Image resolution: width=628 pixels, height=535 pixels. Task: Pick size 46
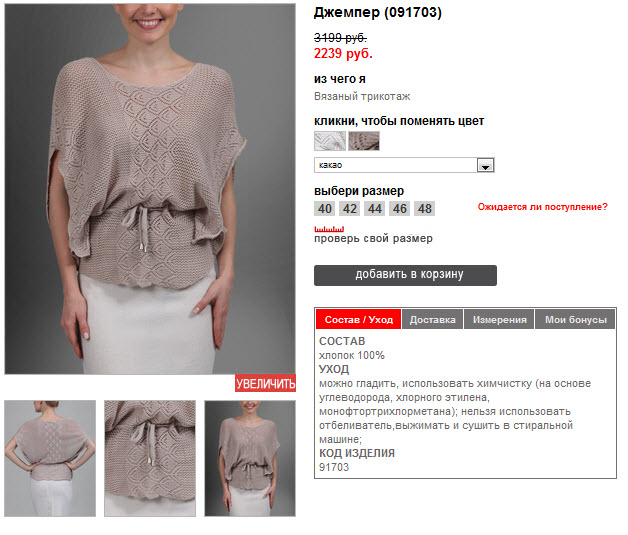399,209
